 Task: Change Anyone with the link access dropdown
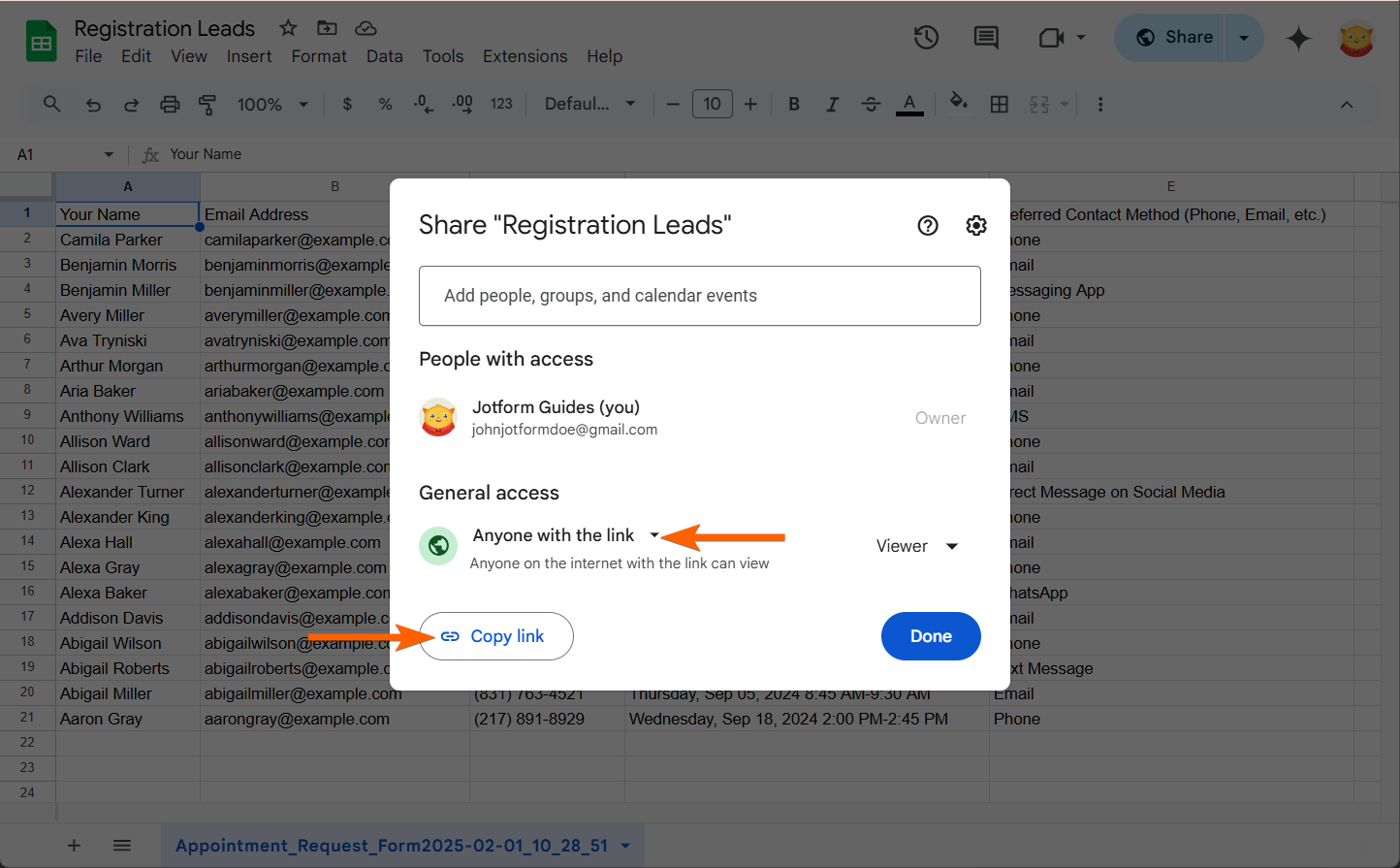coord(566,535)
